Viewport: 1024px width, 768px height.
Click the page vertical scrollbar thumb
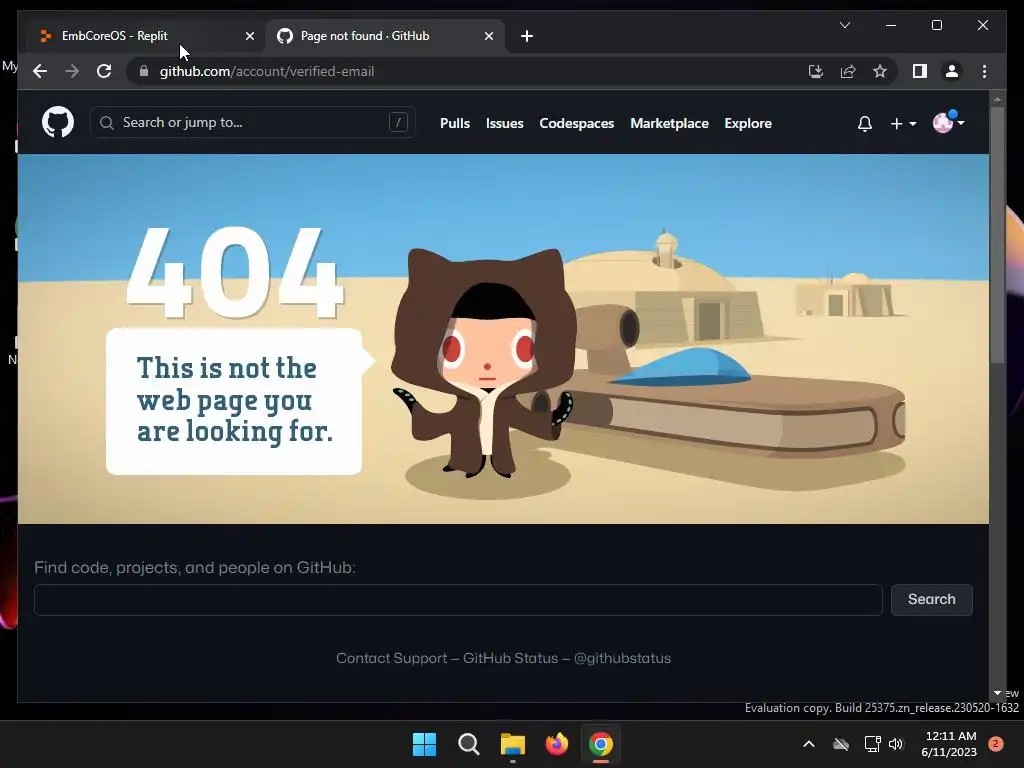(997, 234)
